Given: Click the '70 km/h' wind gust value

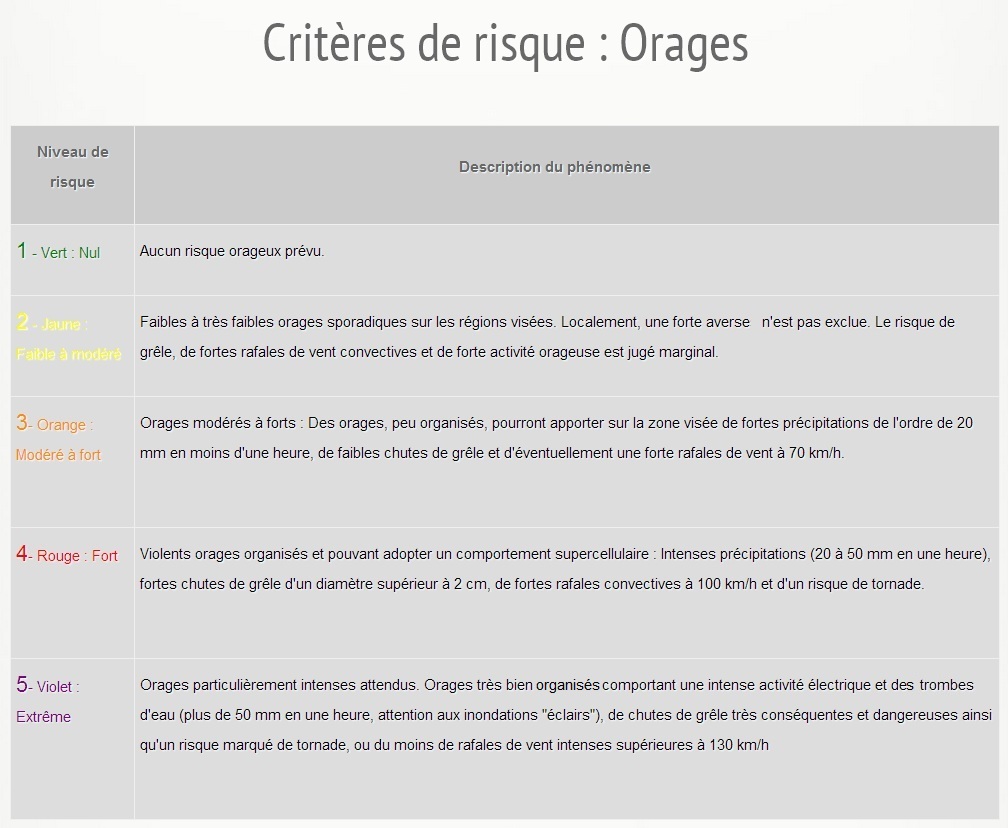Looking at the screenshot, I should 817,453.
